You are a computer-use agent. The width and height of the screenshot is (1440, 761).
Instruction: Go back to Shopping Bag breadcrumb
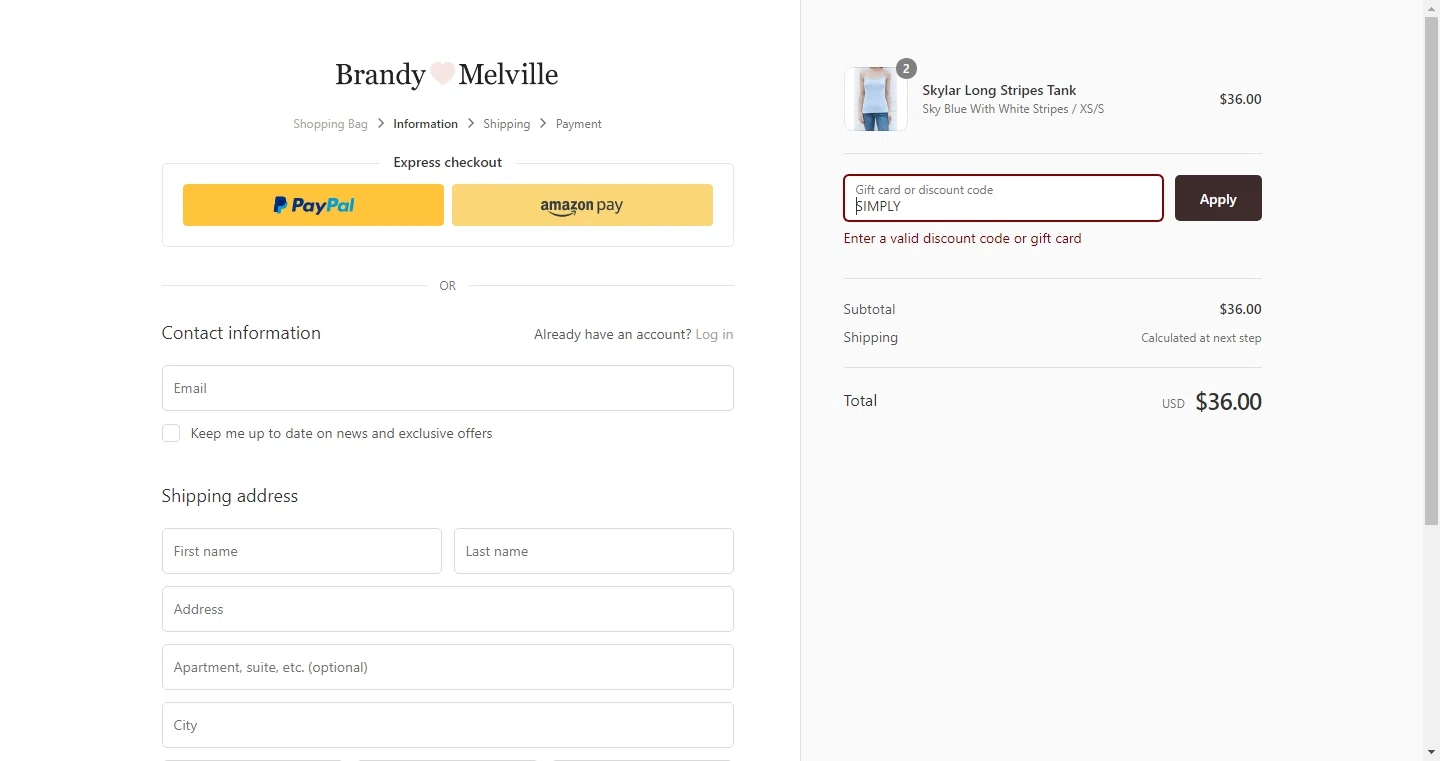330,124
